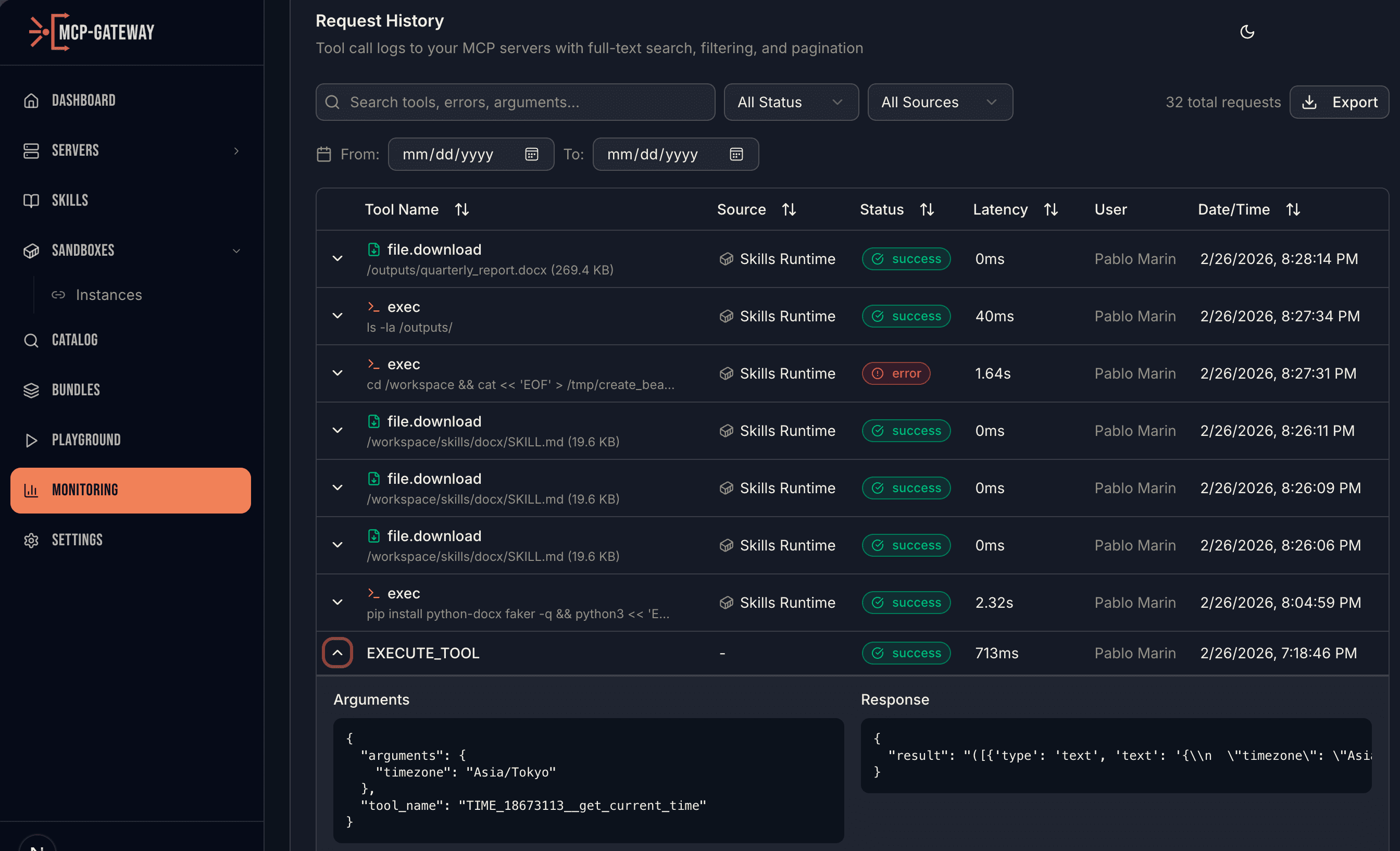
Task: Open the Catalog page from the sidebar
Action: tap(74, 340)
